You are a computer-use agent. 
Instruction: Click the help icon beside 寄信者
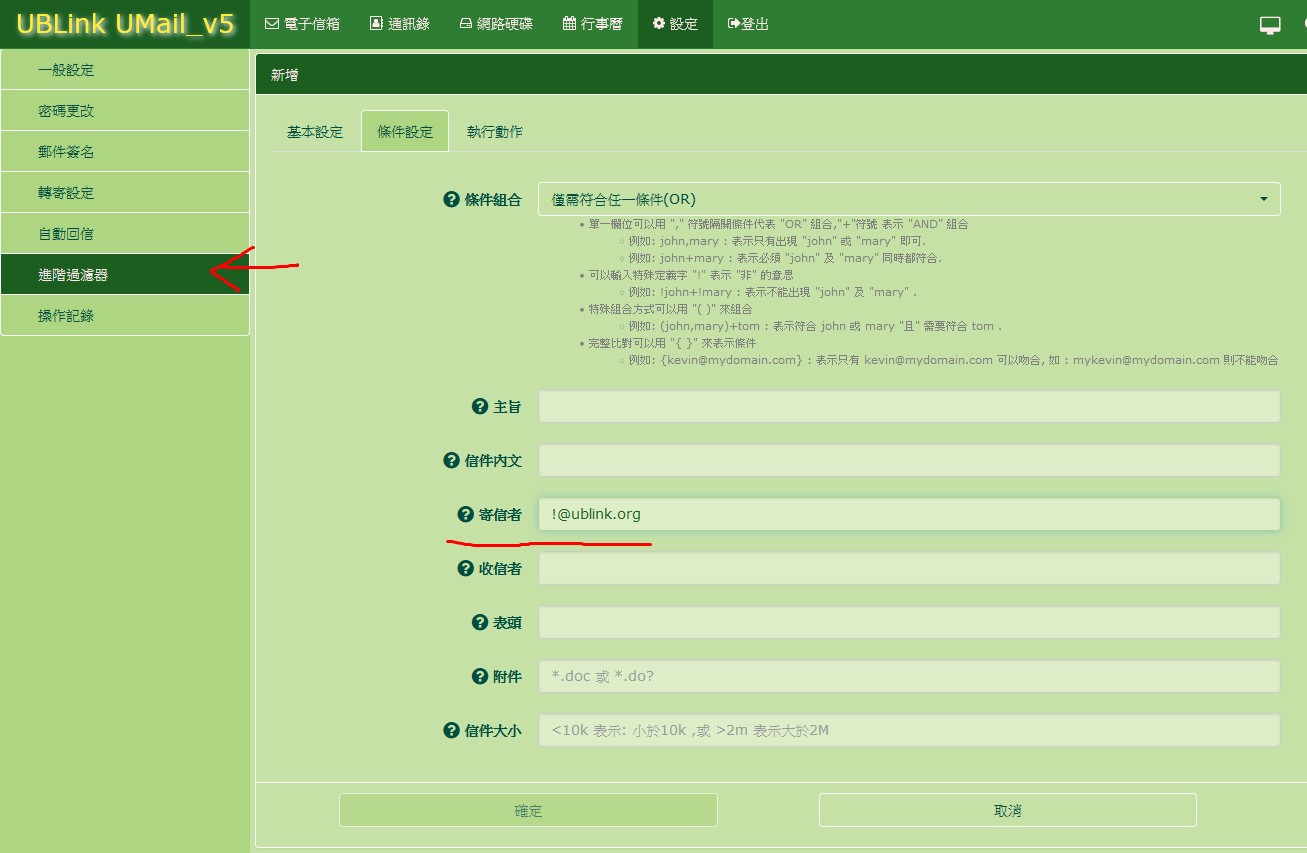(x=465, y=515)
